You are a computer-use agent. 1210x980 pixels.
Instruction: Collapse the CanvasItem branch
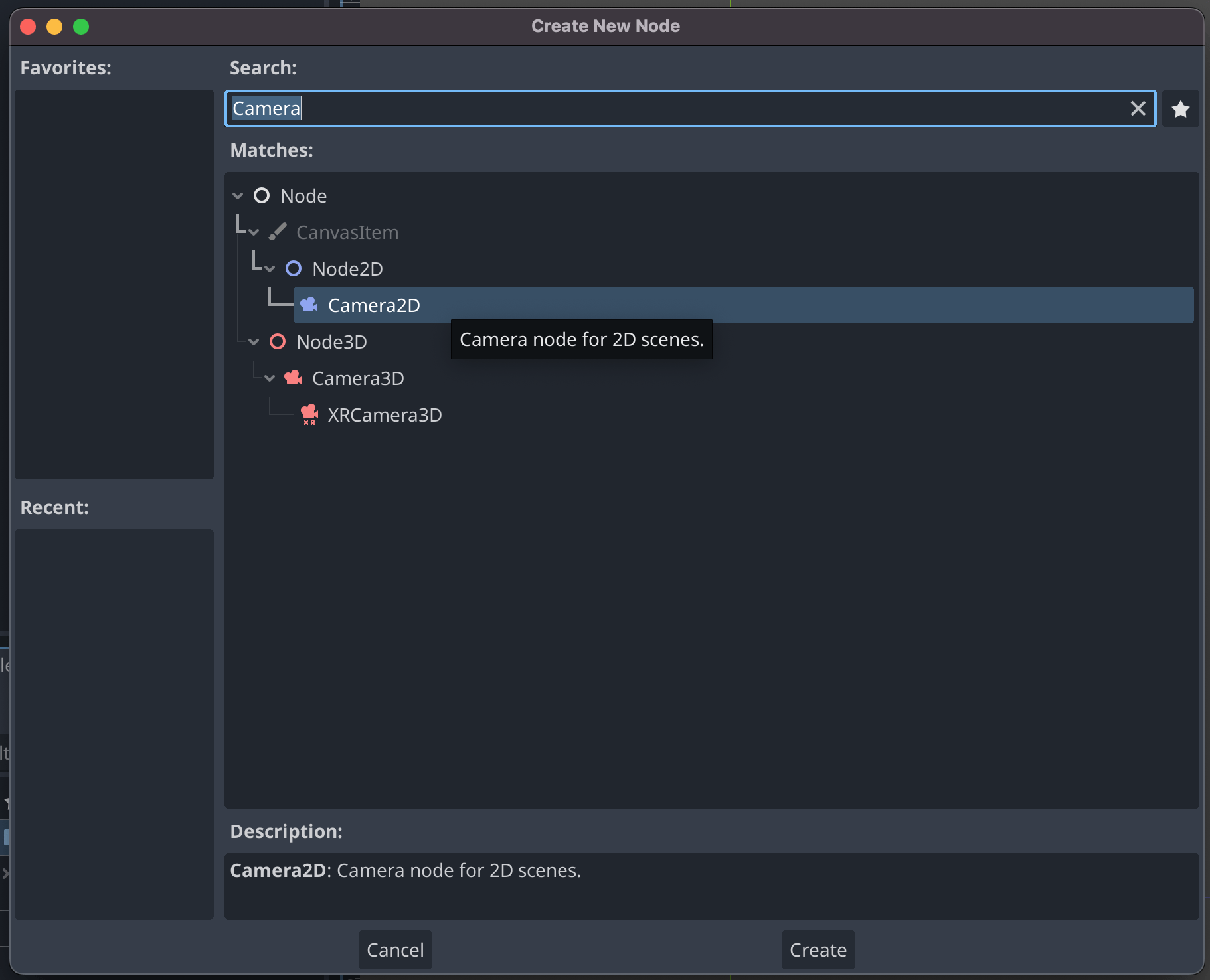pyautogui.click(x=254, y=232)
